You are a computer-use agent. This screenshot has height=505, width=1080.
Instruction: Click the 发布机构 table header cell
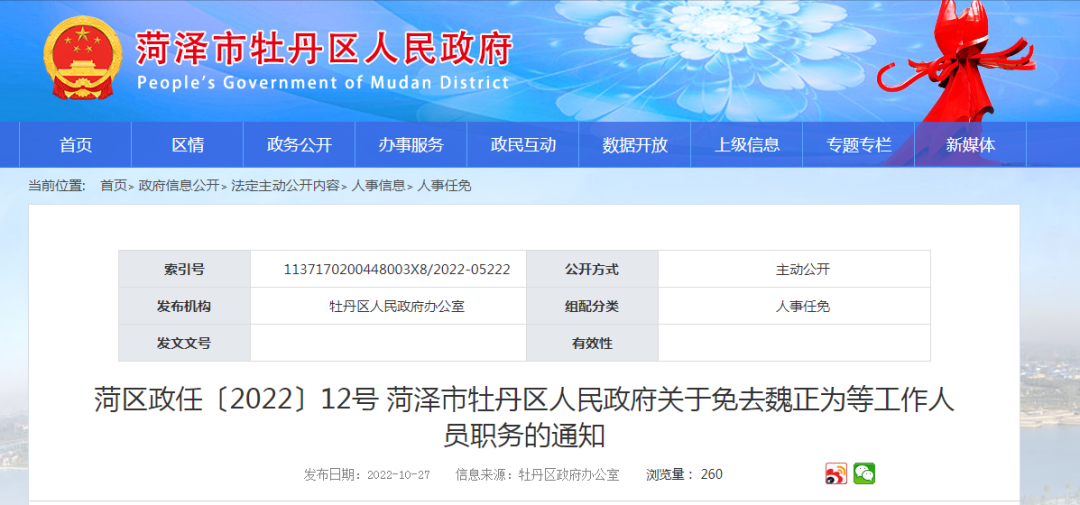click(x=185, y=307)
